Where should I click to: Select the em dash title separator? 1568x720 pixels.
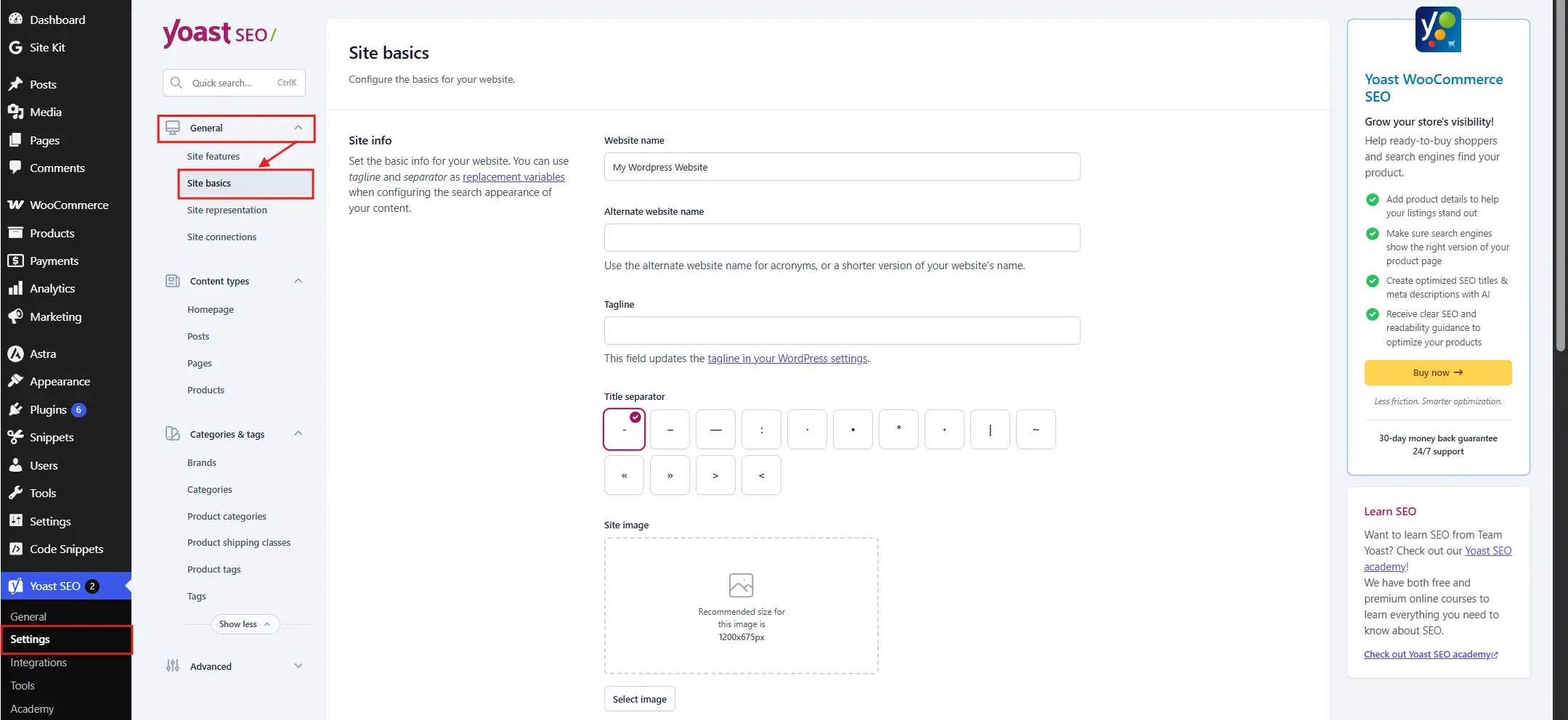715,430
